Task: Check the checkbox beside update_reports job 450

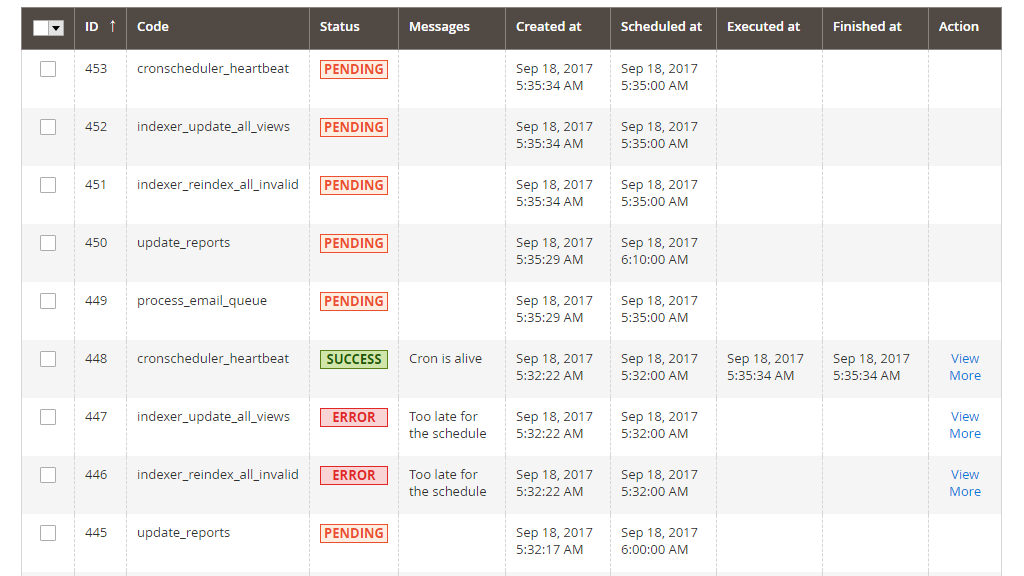Action: pos(47,243)
